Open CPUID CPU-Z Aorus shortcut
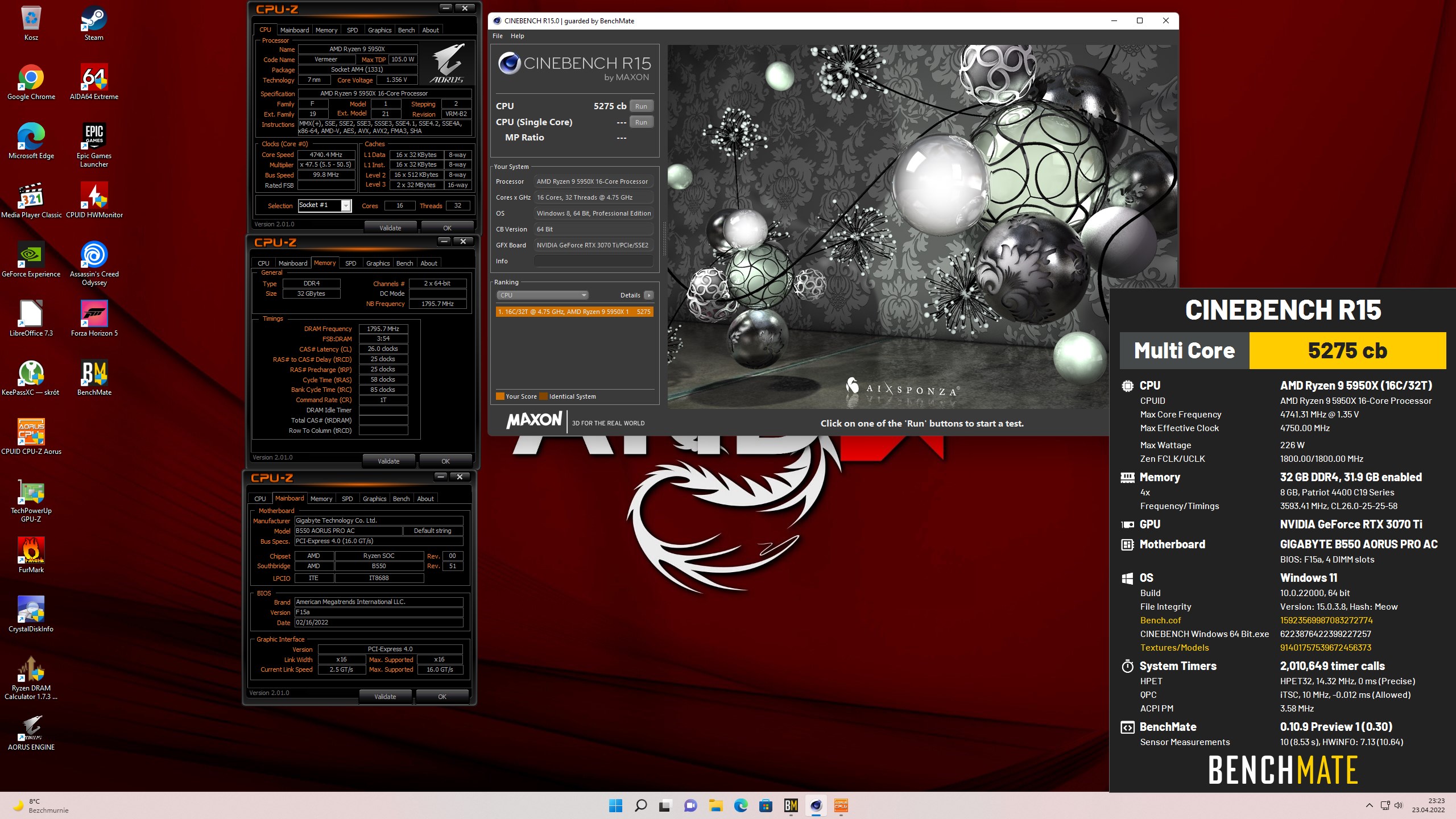The width and height of the screenshot is (1456, 819). tap(31, 437)
